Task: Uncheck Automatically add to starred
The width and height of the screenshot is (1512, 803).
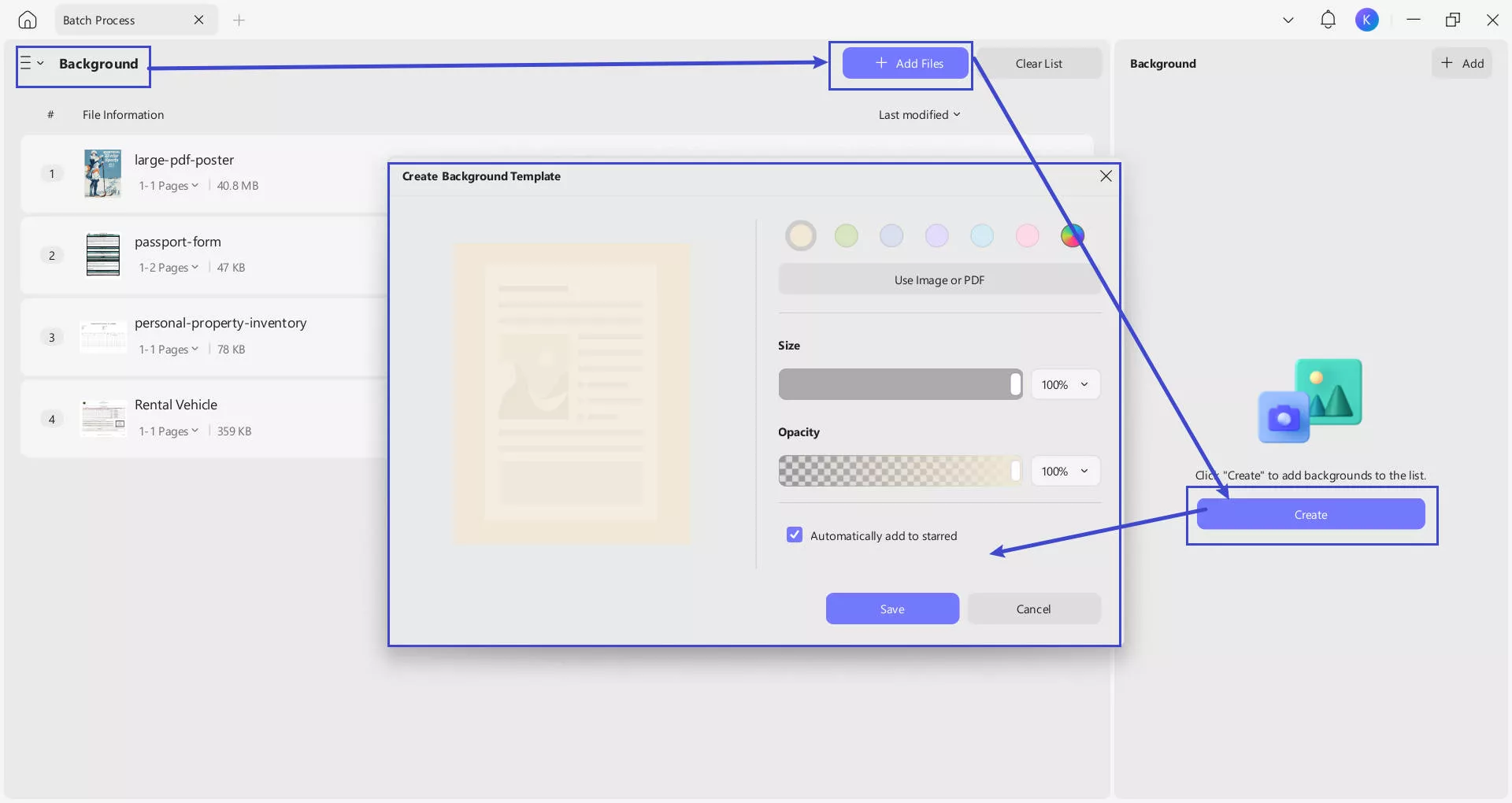Action: click(795, 535)
